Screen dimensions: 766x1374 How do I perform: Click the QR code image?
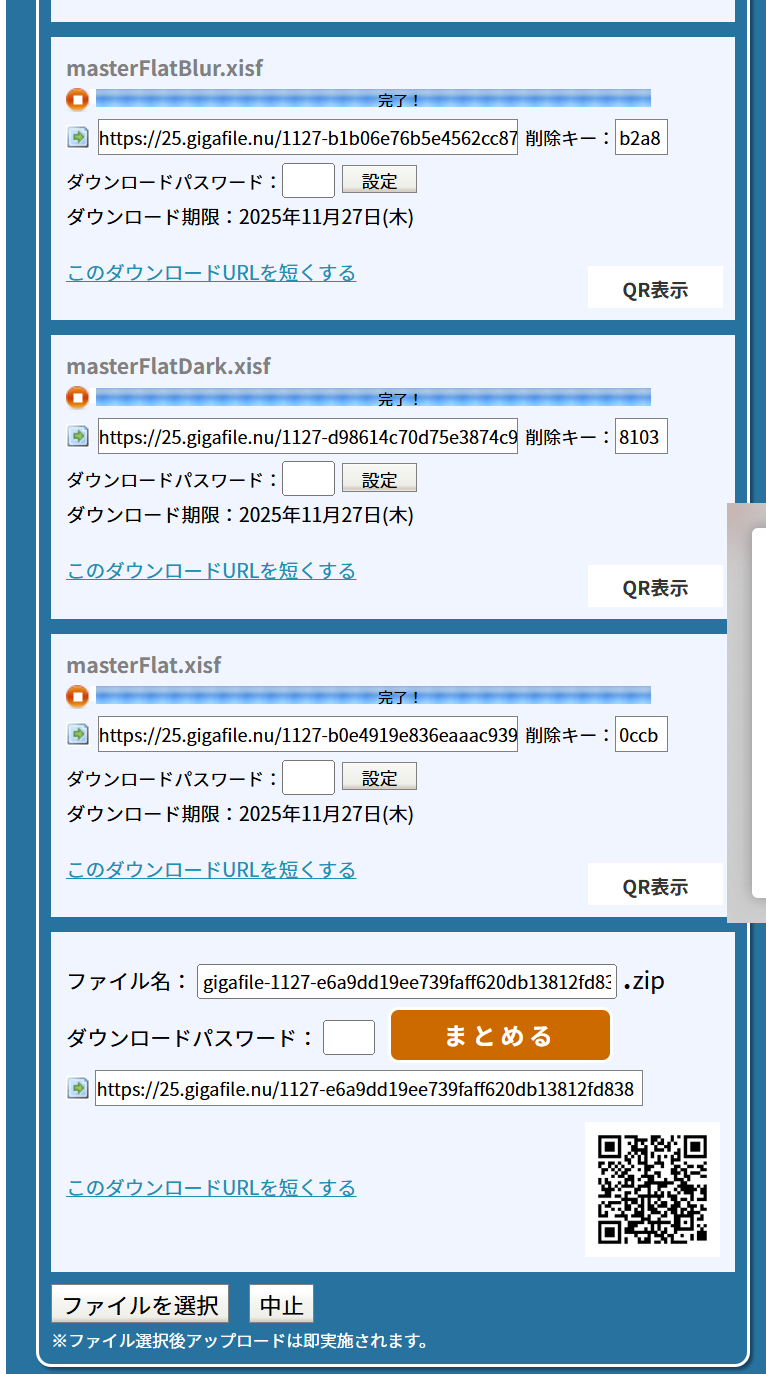click(x=652, y=1188)
